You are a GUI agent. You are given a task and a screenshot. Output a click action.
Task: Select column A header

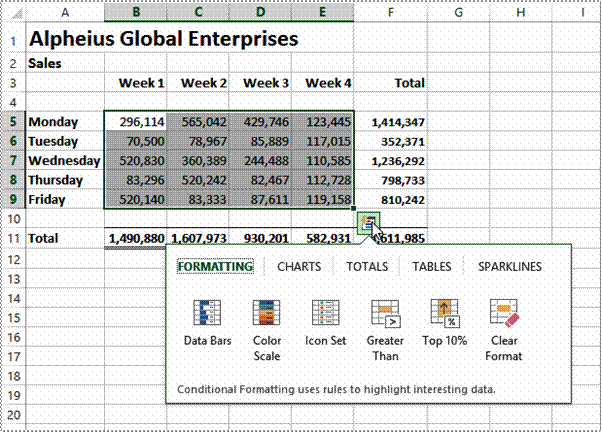coord(65,12)
